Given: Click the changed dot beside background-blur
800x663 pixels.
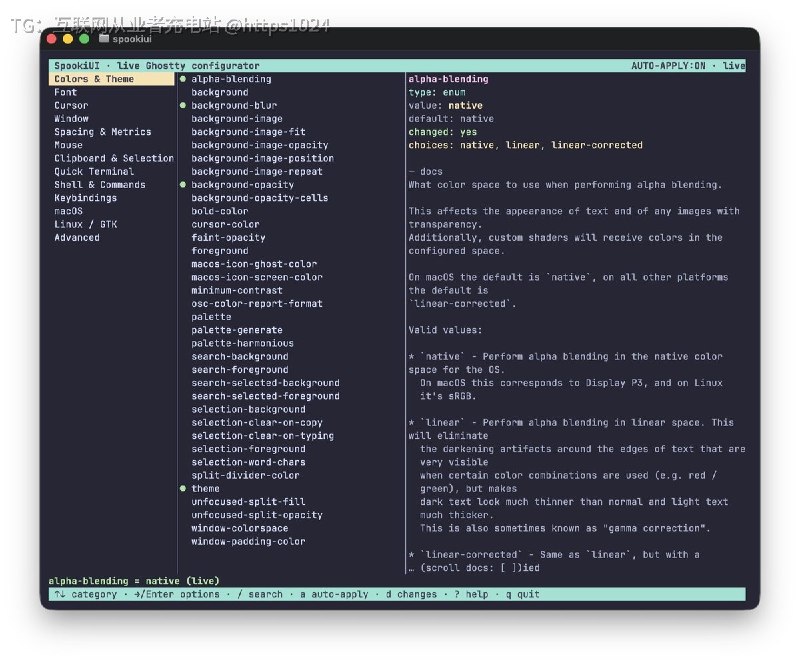Looking at the screenshot, I should point(183,106).
